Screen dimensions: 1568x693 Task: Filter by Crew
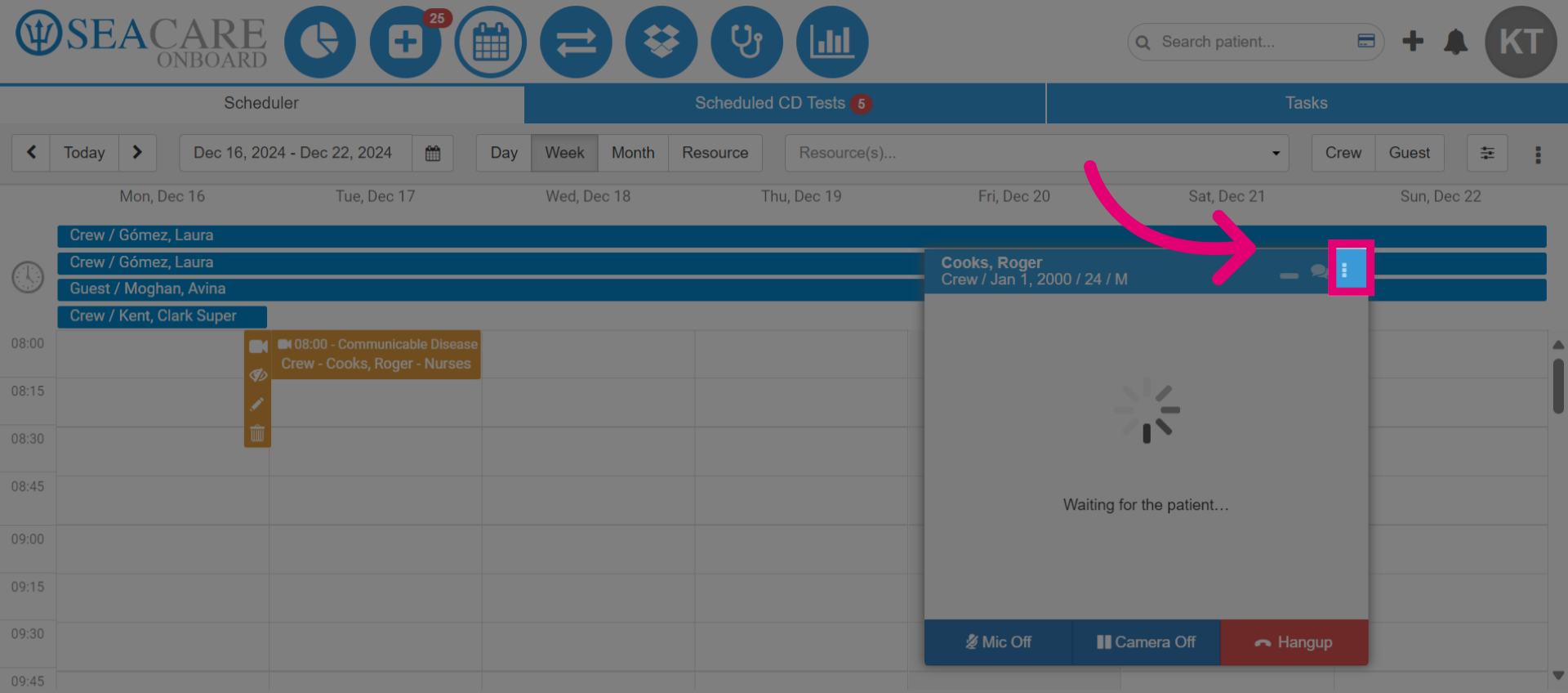1343,153
